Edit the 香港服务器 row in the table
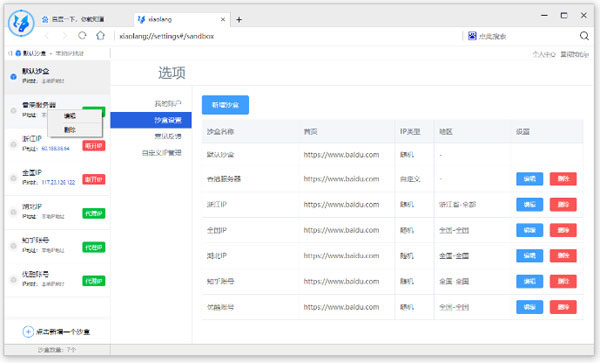This screenshot has height=363, width=600. [529, 179]
